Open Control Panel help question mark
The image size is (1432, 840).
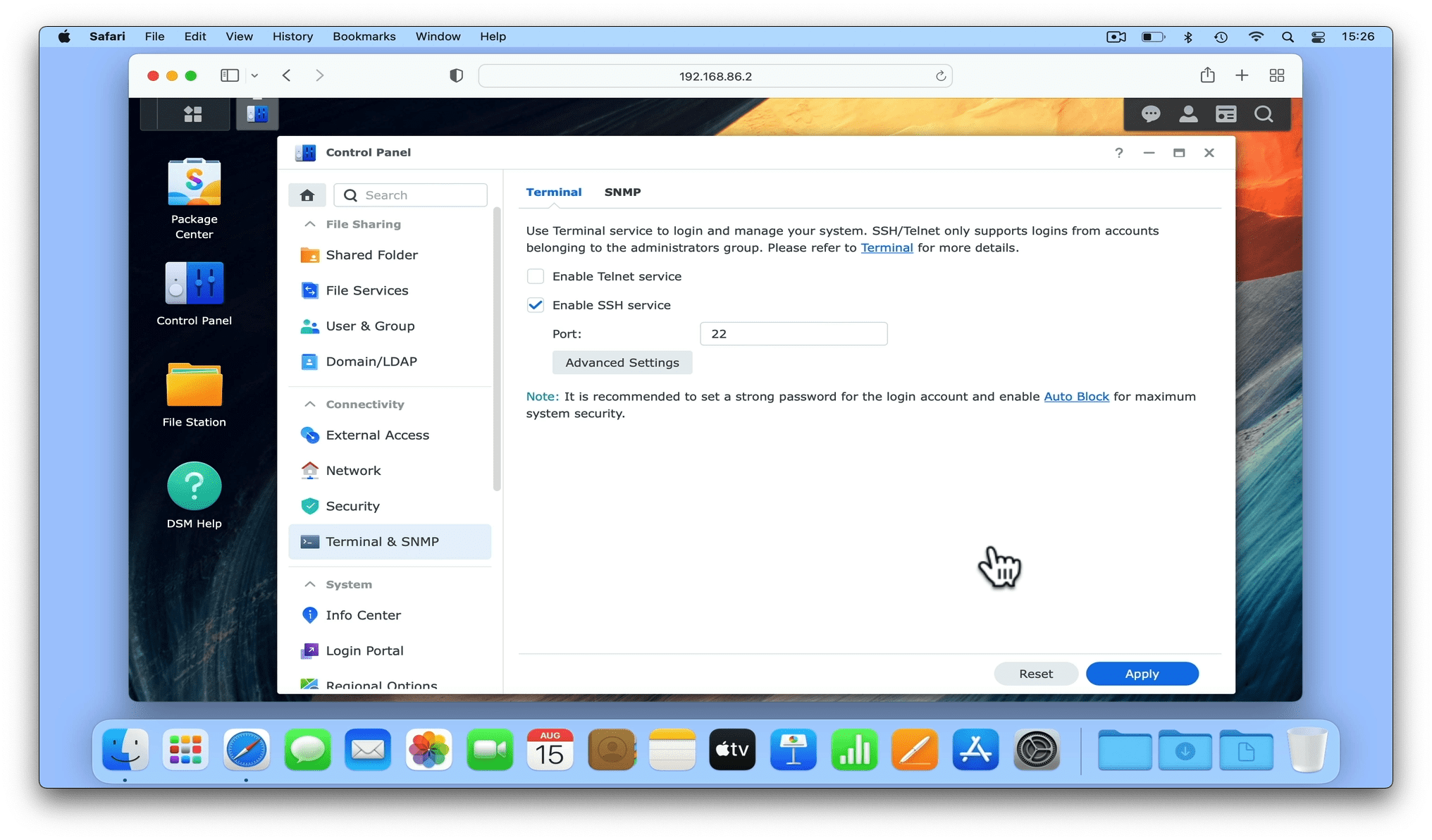click(x=1118, y=152)
